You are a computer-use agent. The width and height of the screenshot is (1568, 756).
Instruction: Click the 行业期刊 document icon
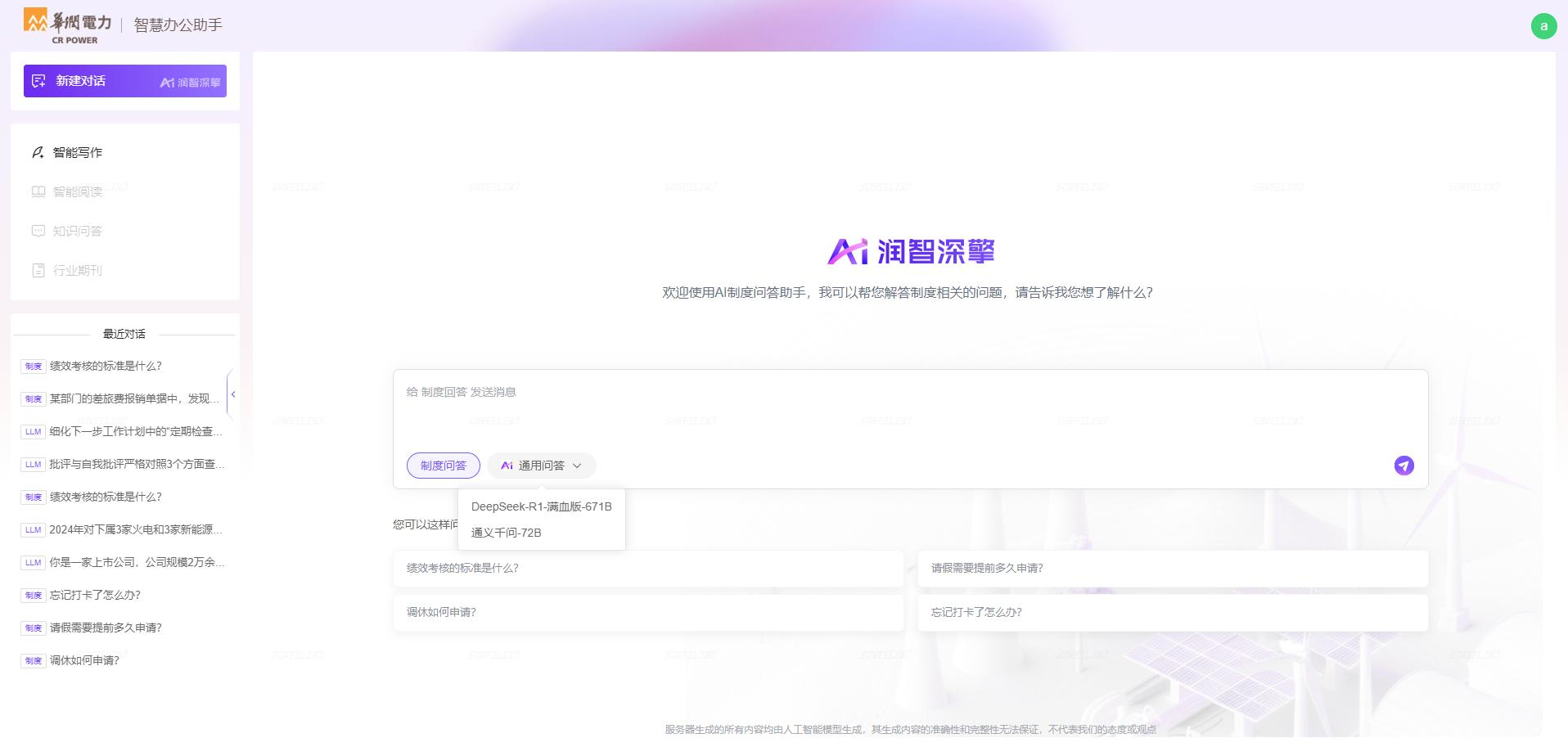38,271
